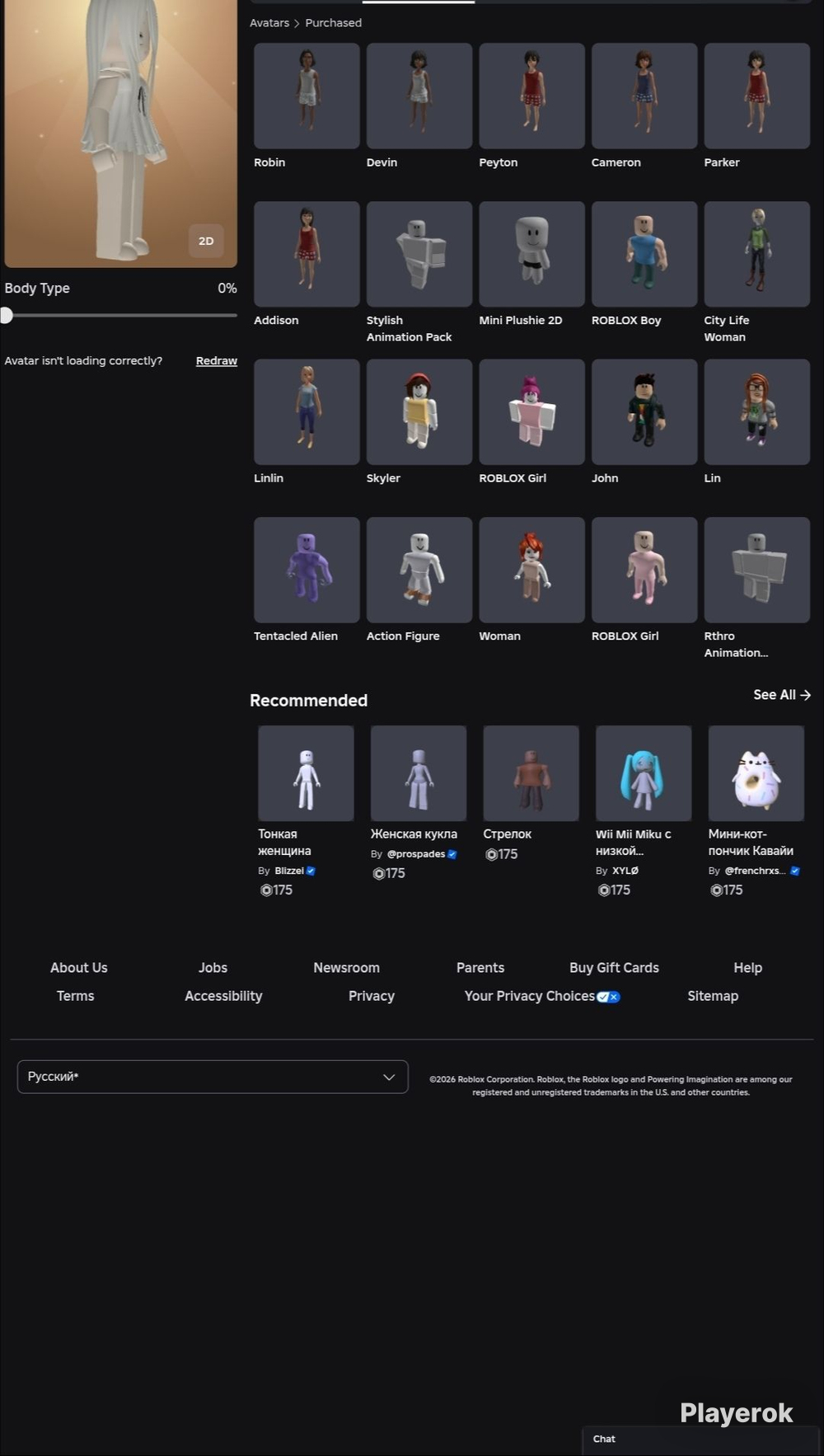The width and height of the screenshot is (824, 1456).
Task: Open the Help footer link
Action: tap(748, 968)
